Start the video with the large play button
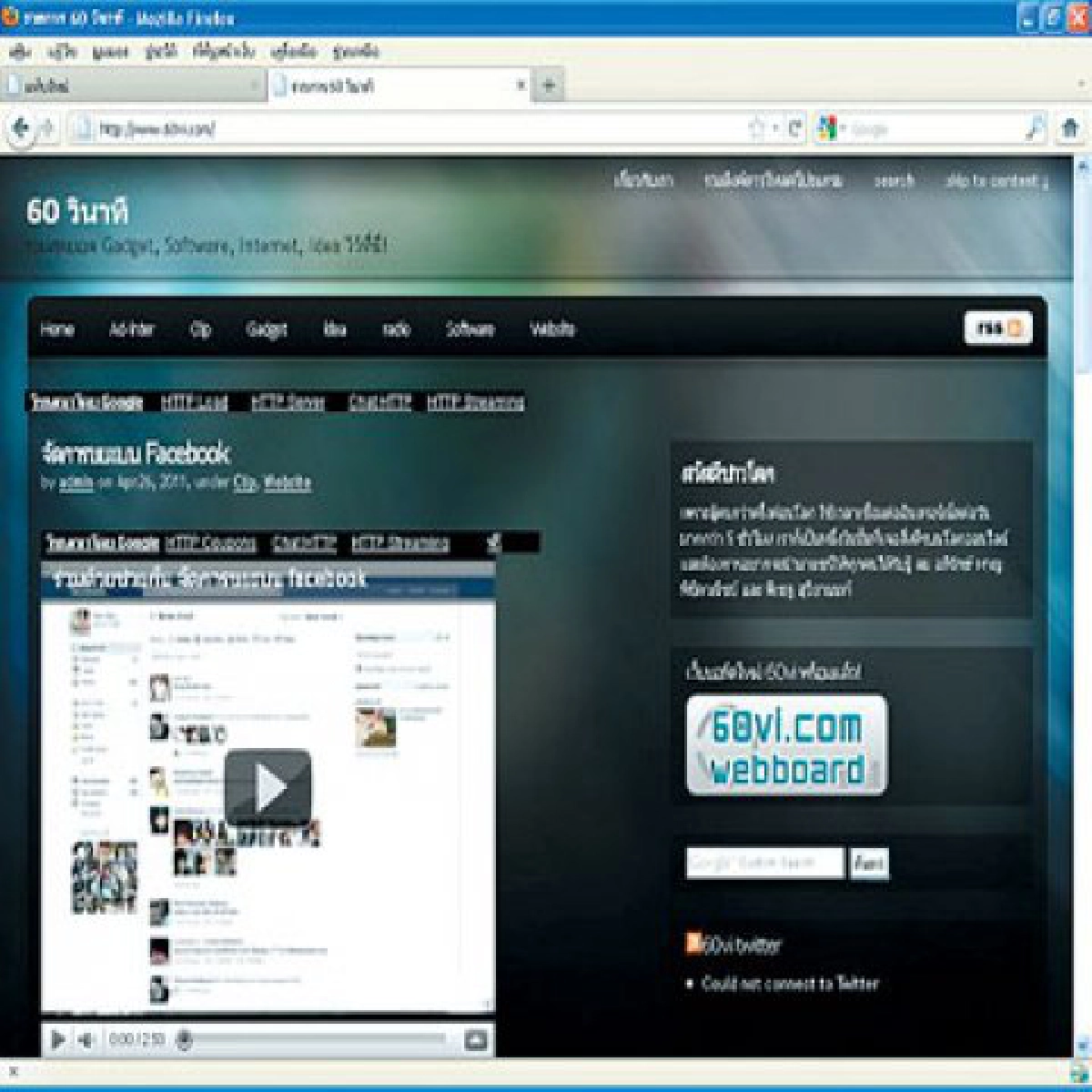This screenshot has height=1092, width=1092. click(x=268, y=786)
